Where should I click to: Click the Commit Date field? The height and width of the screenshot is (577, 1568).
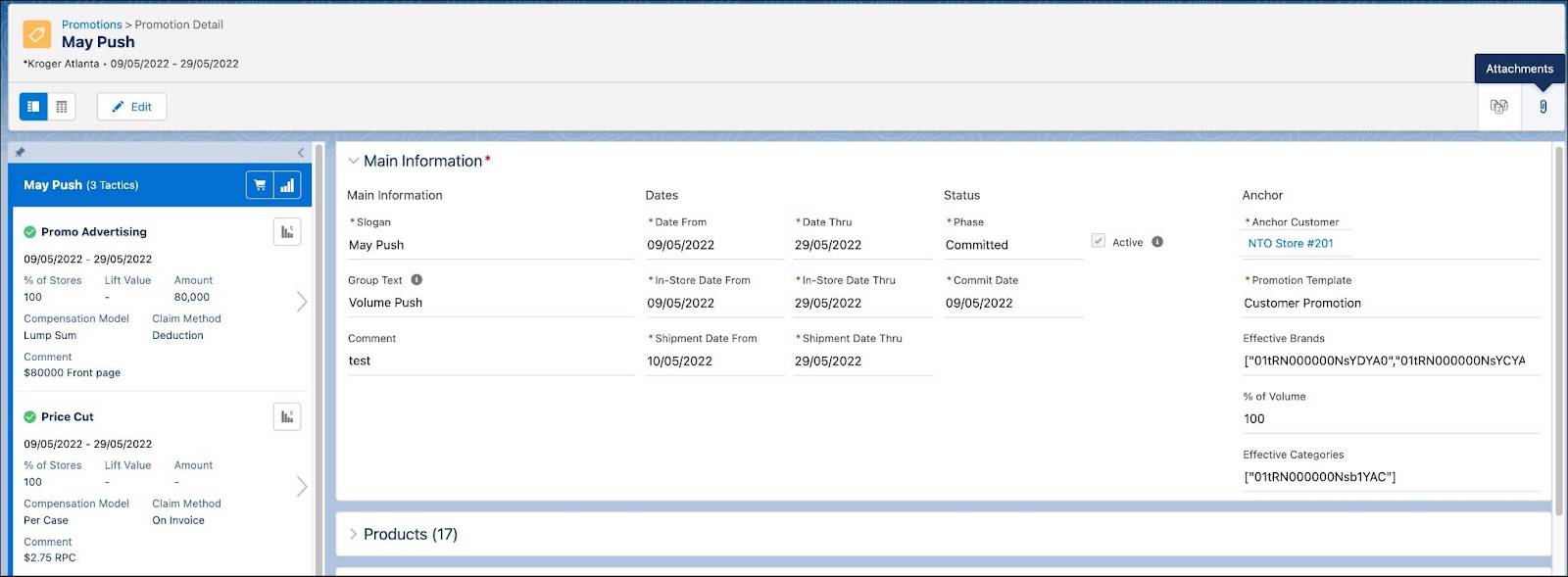click(x=1013, y=304)
